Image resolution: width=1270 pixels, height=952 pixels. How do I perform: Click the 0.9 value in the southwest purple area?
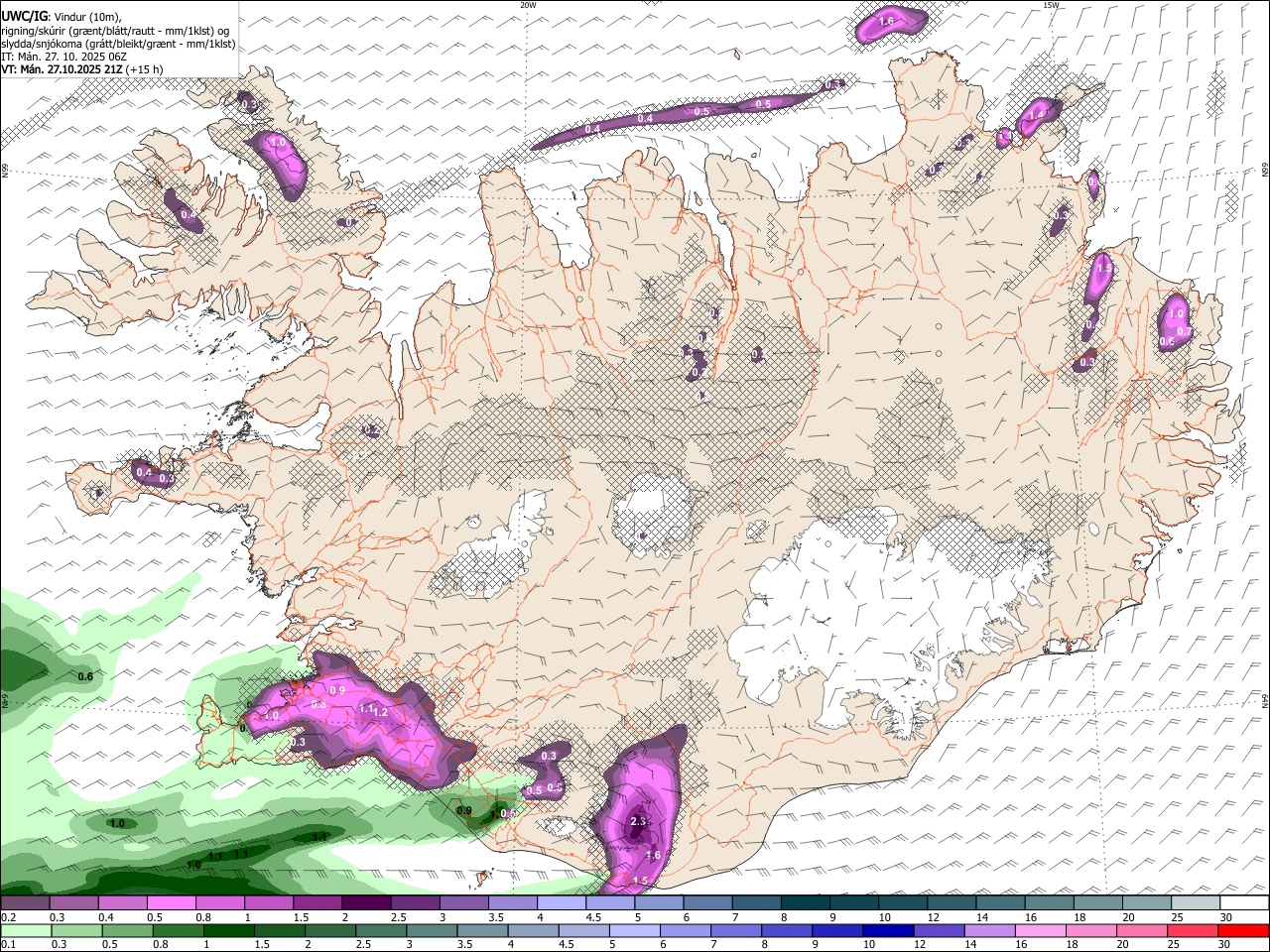click(x=337, y=691)
